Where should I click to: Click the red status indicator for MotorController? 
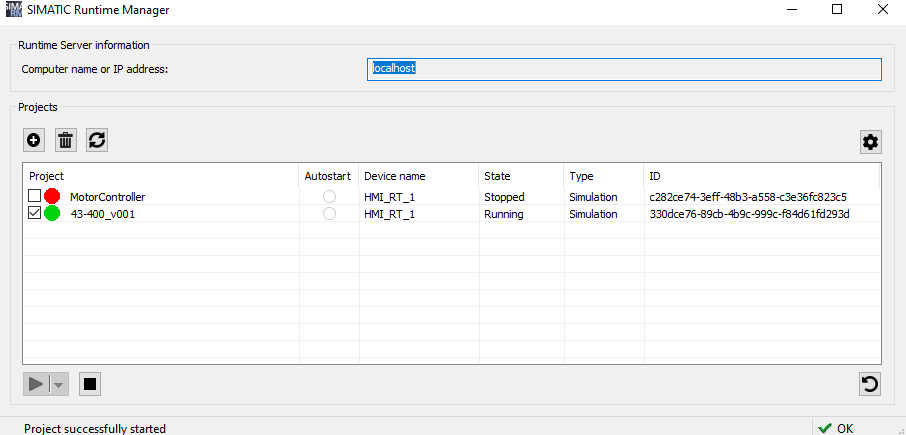pos(52,197)
